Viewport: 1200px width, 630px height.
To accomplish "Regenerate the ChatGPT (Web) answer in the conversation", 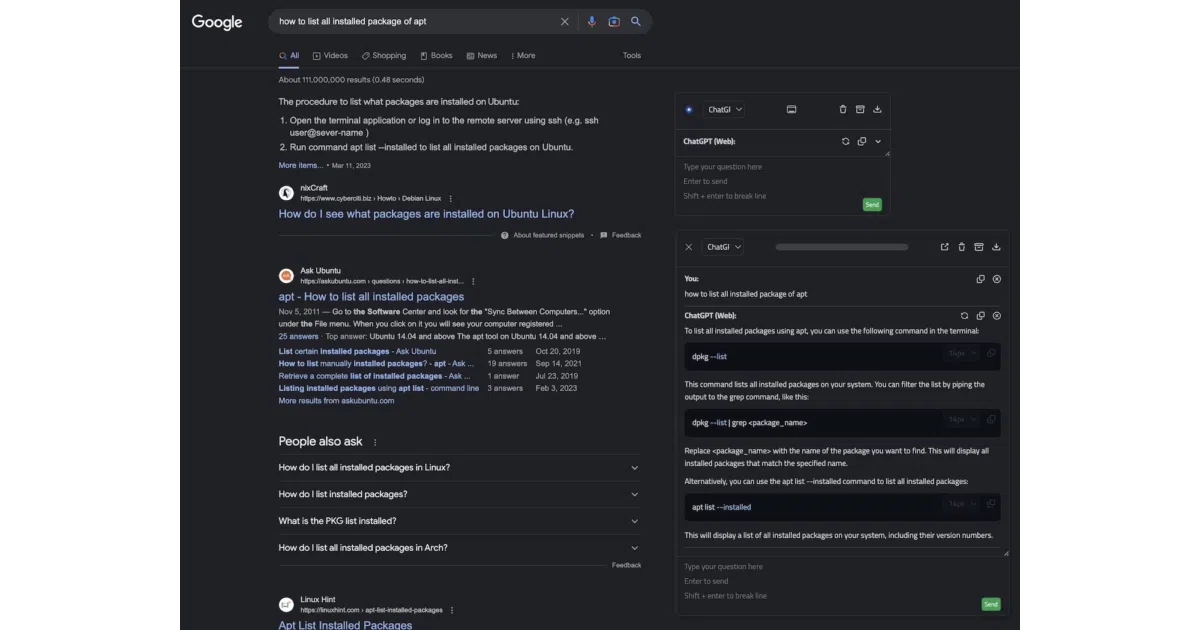I will pyautogui.click(x=964, y=315).
